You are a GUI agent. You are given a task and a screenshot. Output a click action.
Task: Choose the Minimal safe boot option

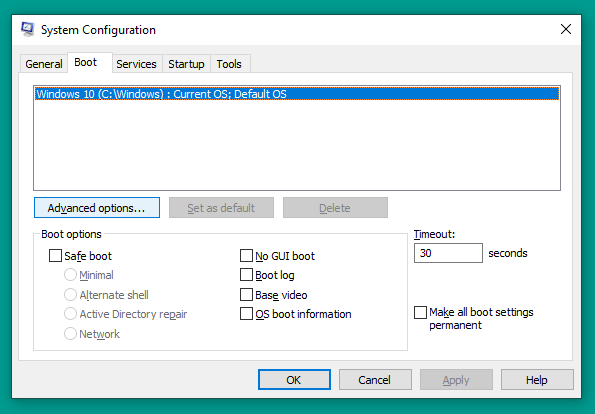tap(70, 275)
